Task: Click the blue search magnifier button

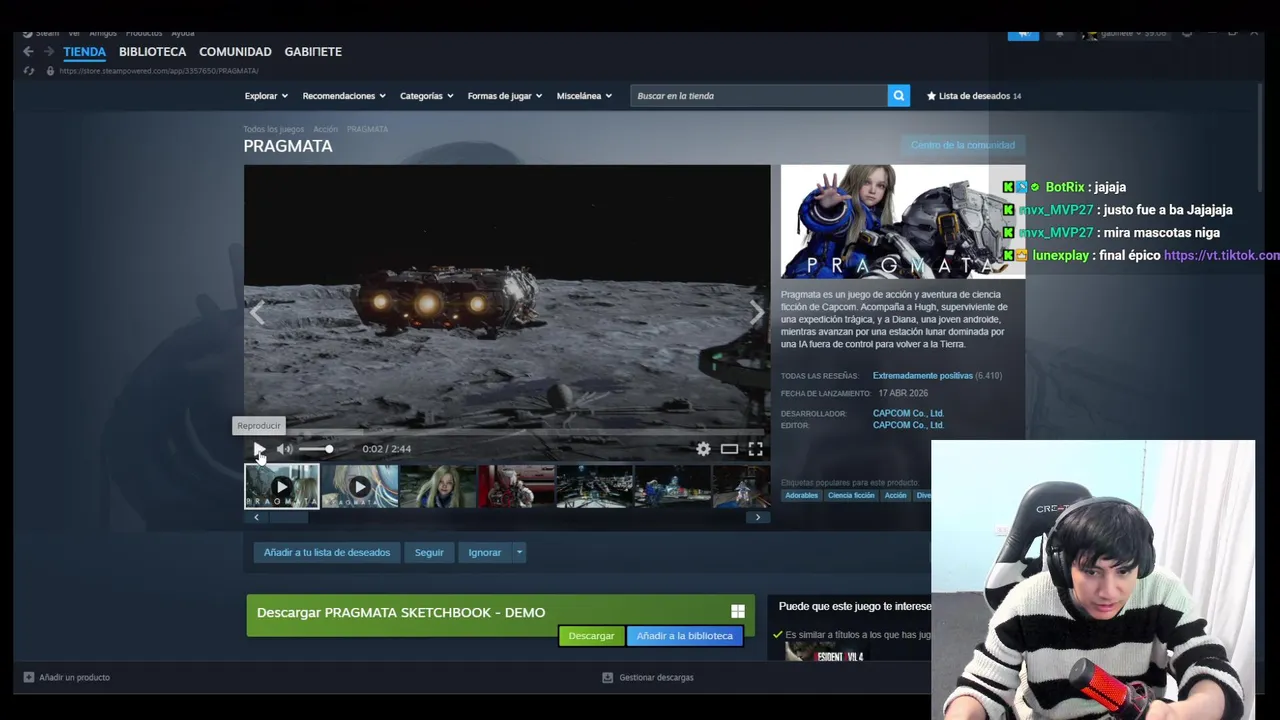Action: pyautogui.click(x=899, y=96)
